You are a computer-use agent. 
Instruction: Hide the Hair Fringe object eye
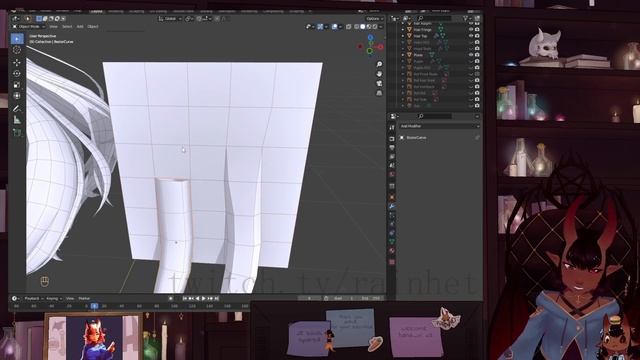tap(471, 30)
